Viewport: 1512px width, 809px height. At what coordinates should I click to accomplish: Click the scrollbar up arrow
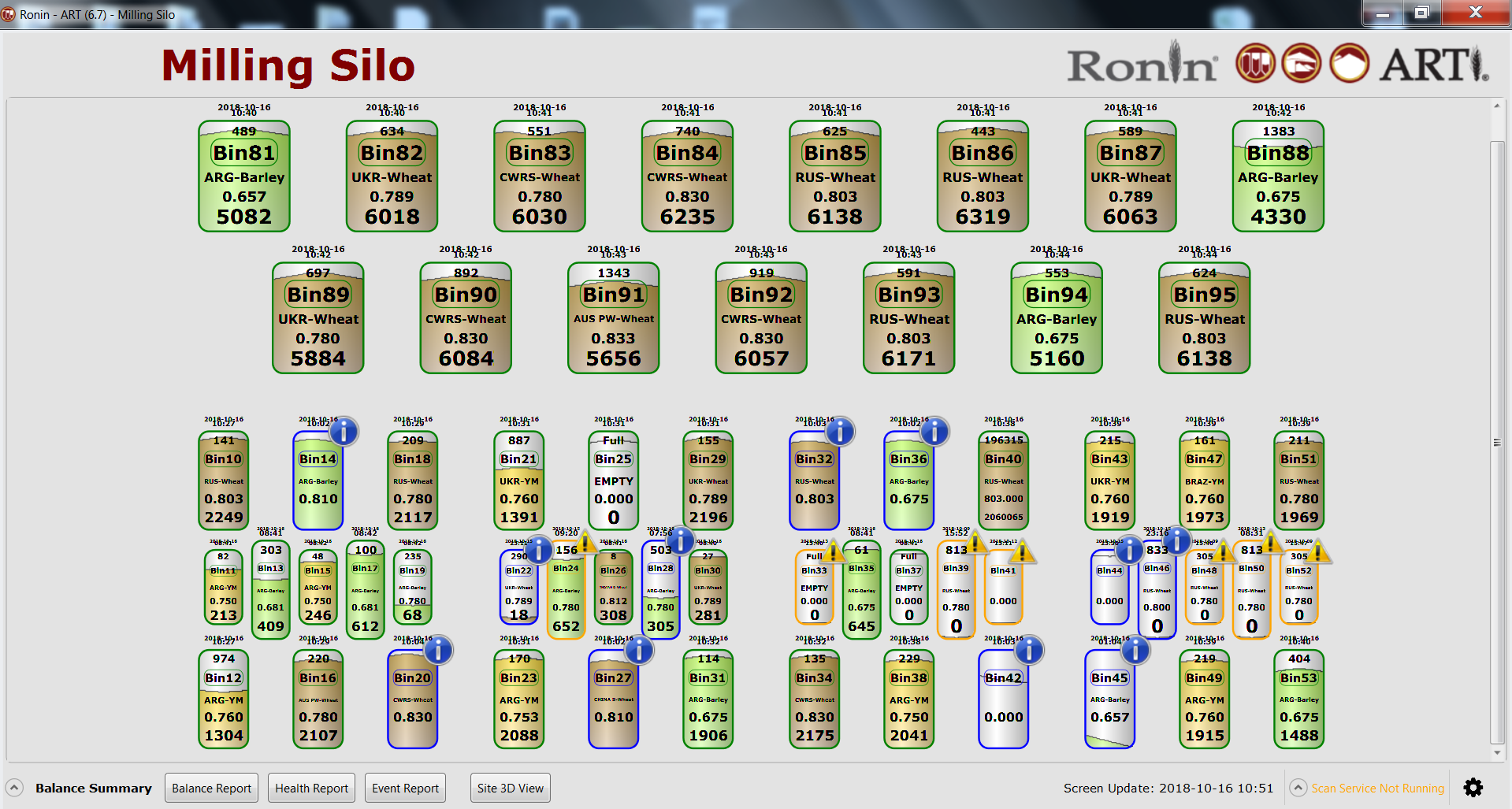1497,106
